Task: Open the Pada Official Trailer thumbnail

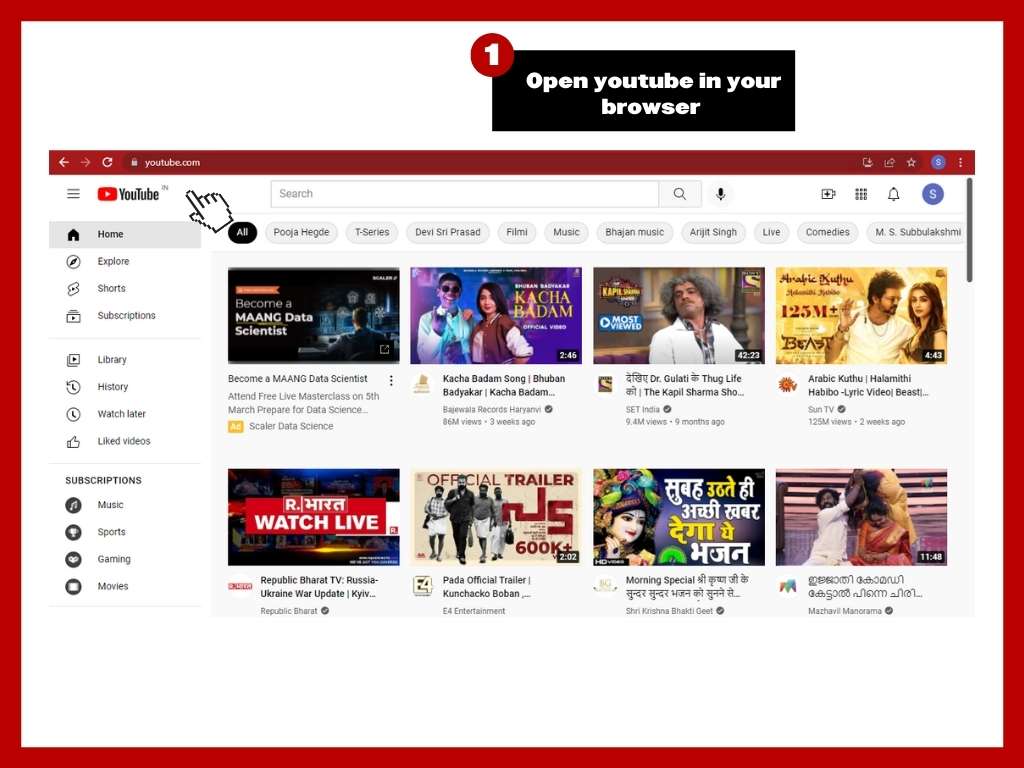Action: click(496, 517)
